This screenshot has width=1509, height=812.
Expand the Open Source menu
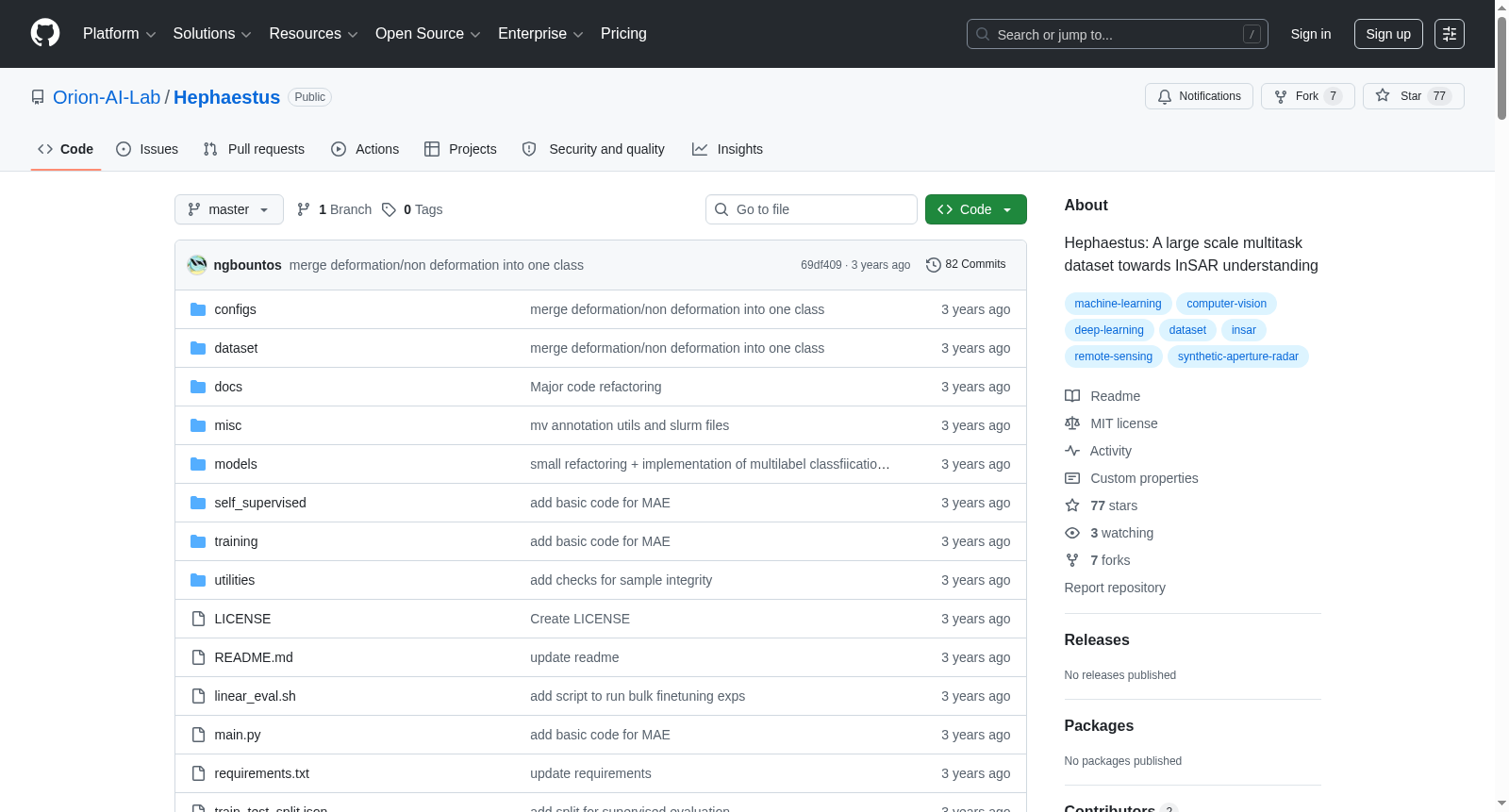(428, 34)
